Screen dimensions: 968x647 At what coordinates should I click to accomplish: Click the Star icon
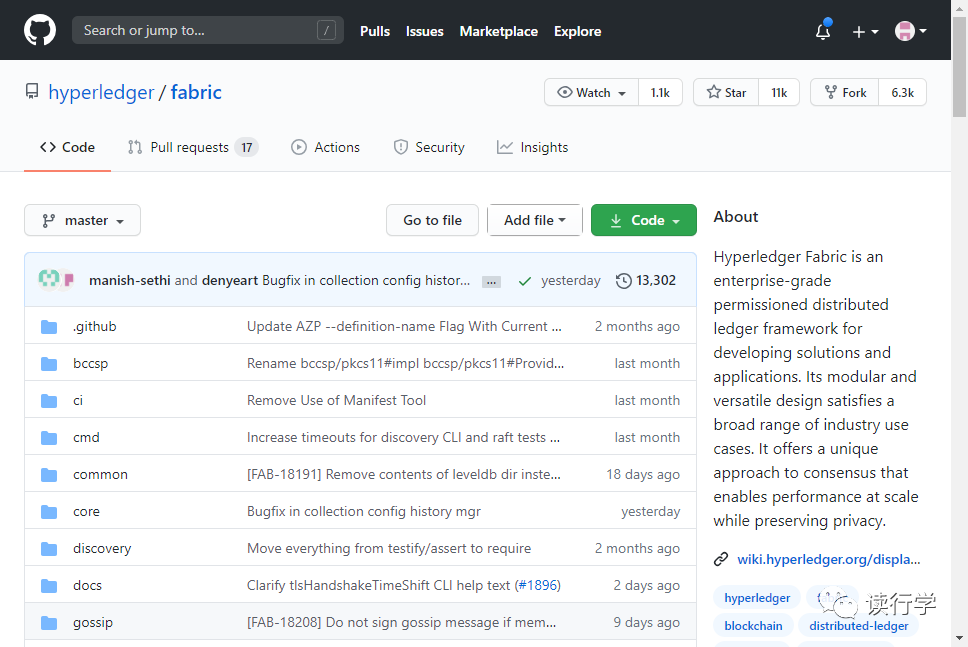[x=714, y=92]
